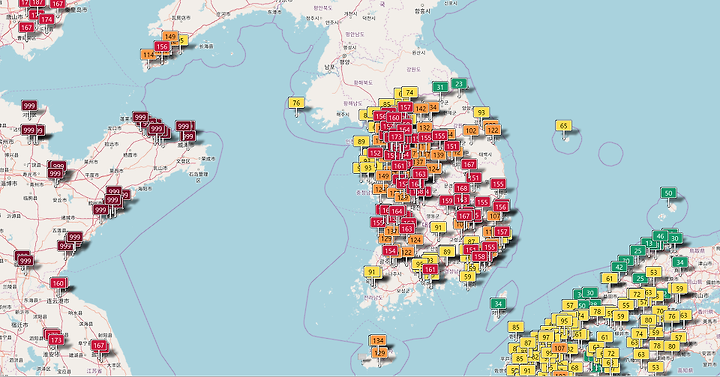Select the yellow 91 marker in central southern Korea
The image size is (720, 377).
pyautogui.click(x=438, y=227)
